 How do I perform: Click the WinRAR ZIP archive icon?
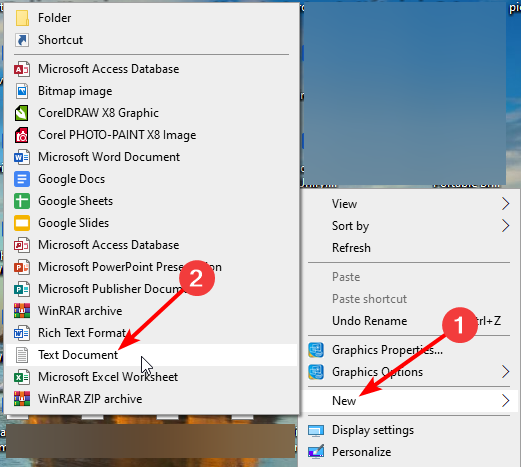pos(22,399)
